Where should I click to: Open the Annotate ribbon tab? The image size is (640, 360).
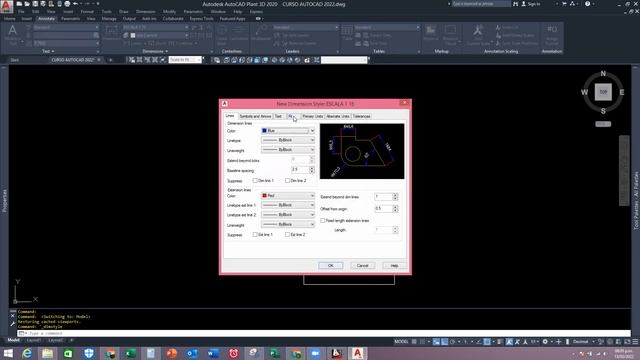pos(46,19)
